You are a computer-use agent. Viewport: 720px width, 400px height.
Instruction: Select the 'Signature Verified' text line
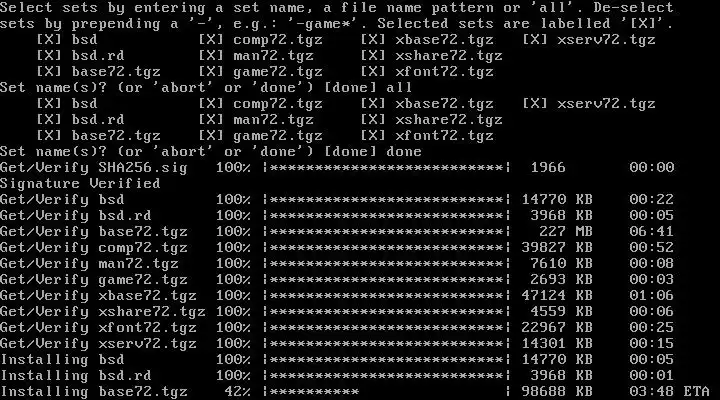[x=80, y=183]
